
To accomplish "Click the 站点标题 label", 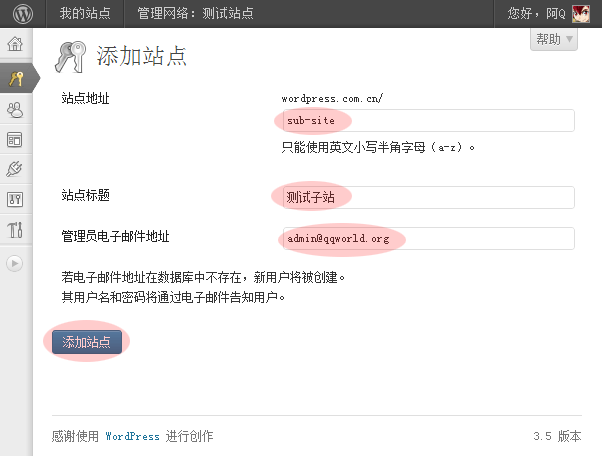I will [85, 195].
